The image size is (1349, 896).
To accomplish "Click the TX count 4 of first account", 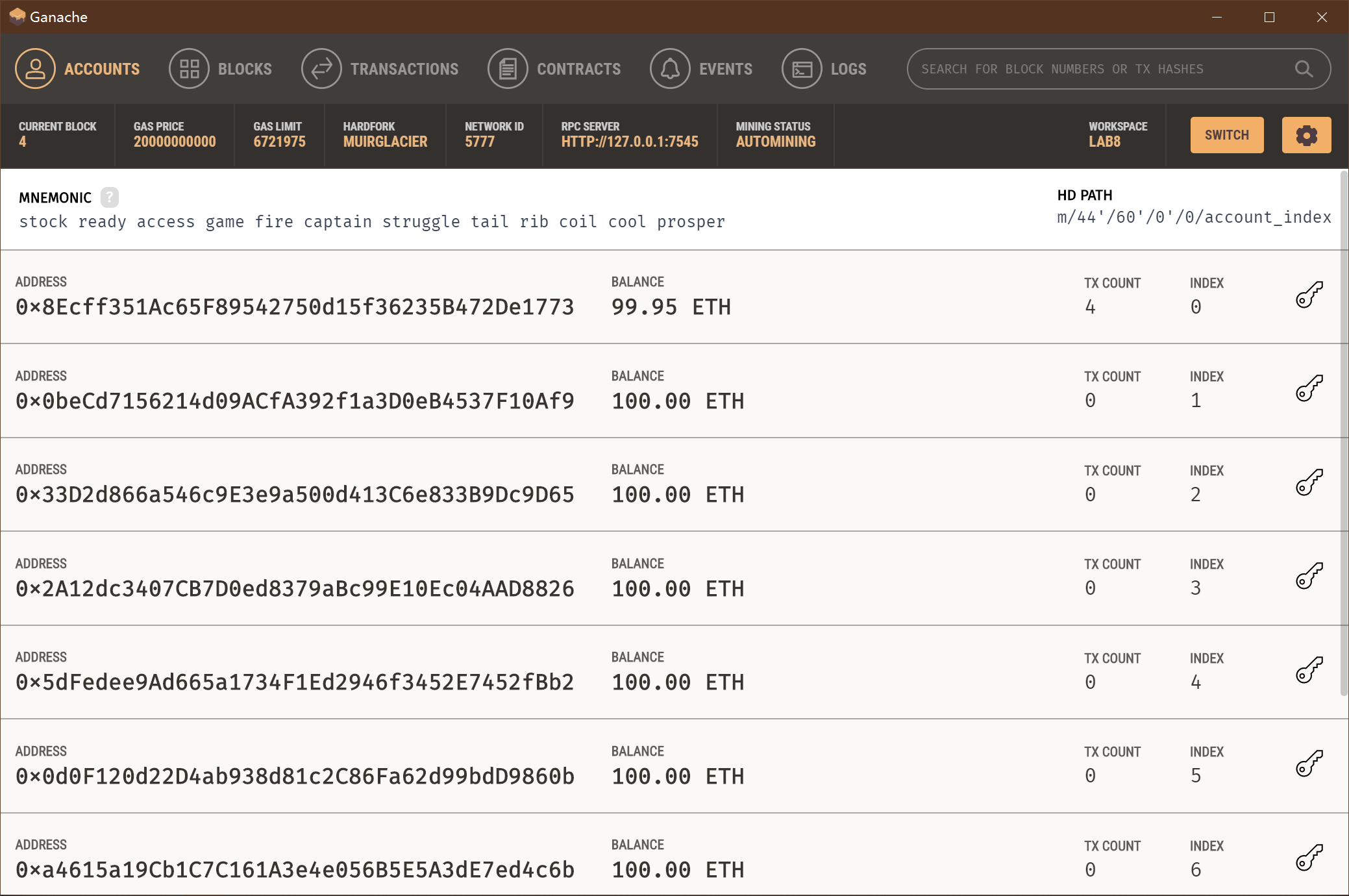I will point(1091,307).
